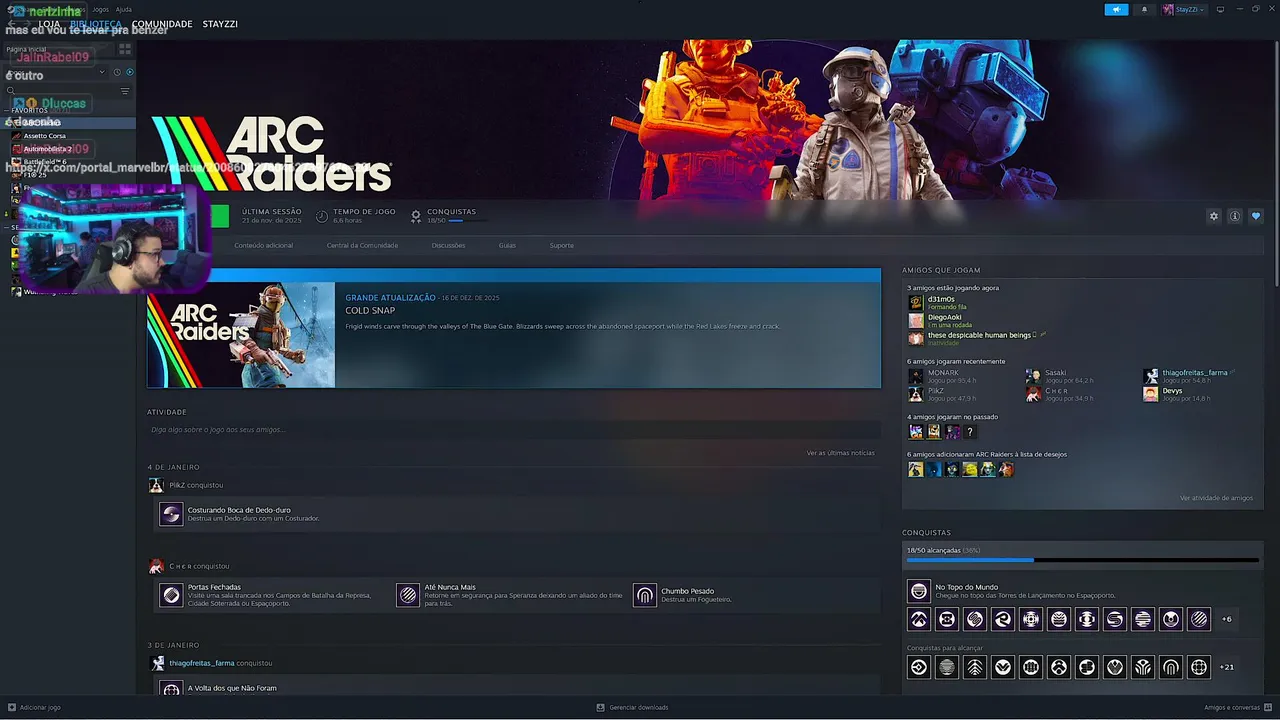The height and width of the screenshot is (720, 1280).
Task: Open the notifications bell
Action: click(x=1144, y=9)
